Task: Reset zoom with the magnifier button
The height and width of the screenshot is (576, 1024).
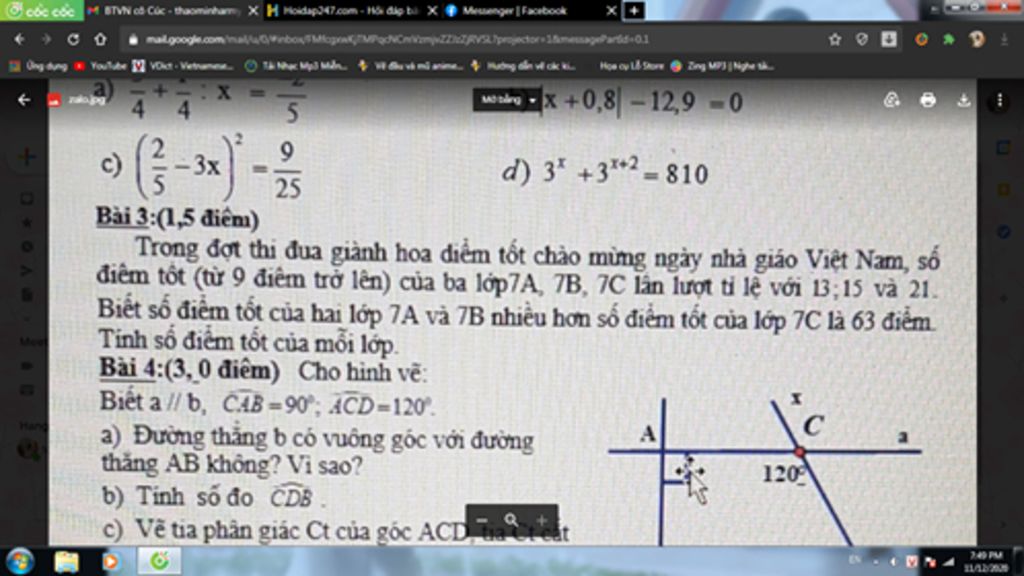Action: click(x=511, y=520)
